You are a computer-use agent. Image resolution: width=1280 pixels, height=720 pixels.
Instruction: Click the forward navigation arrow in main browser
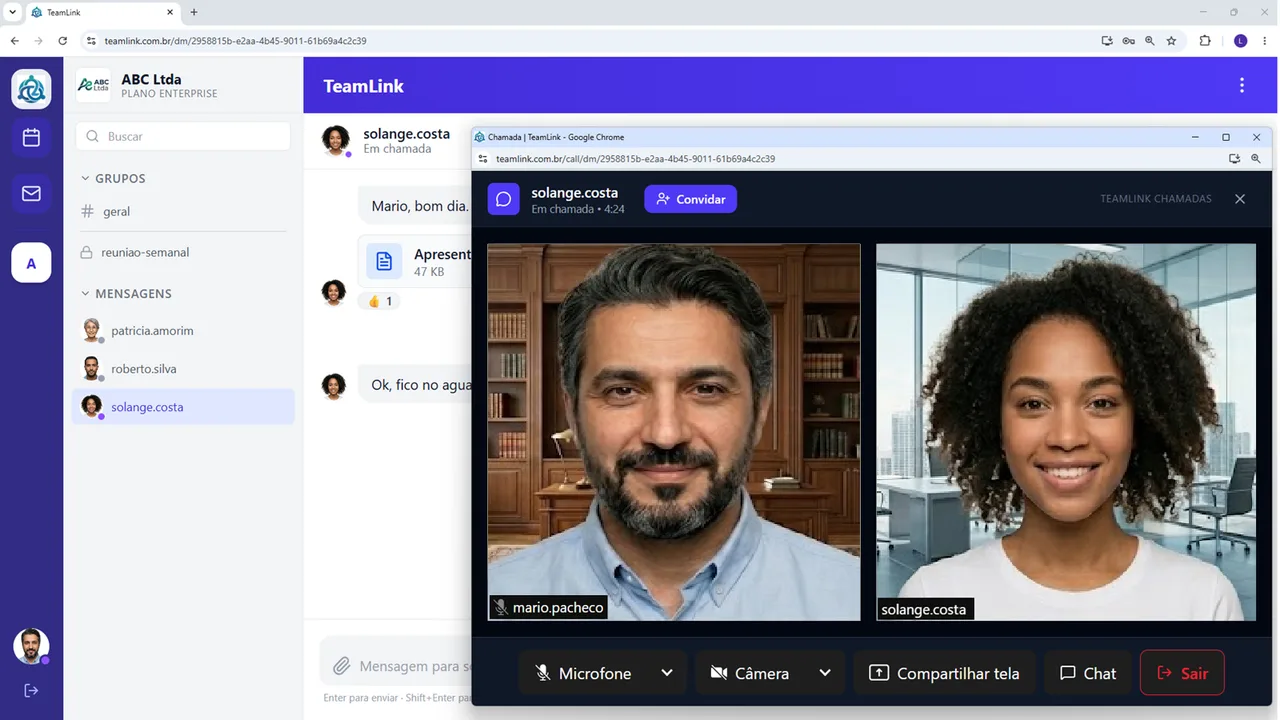click(38, 41)
